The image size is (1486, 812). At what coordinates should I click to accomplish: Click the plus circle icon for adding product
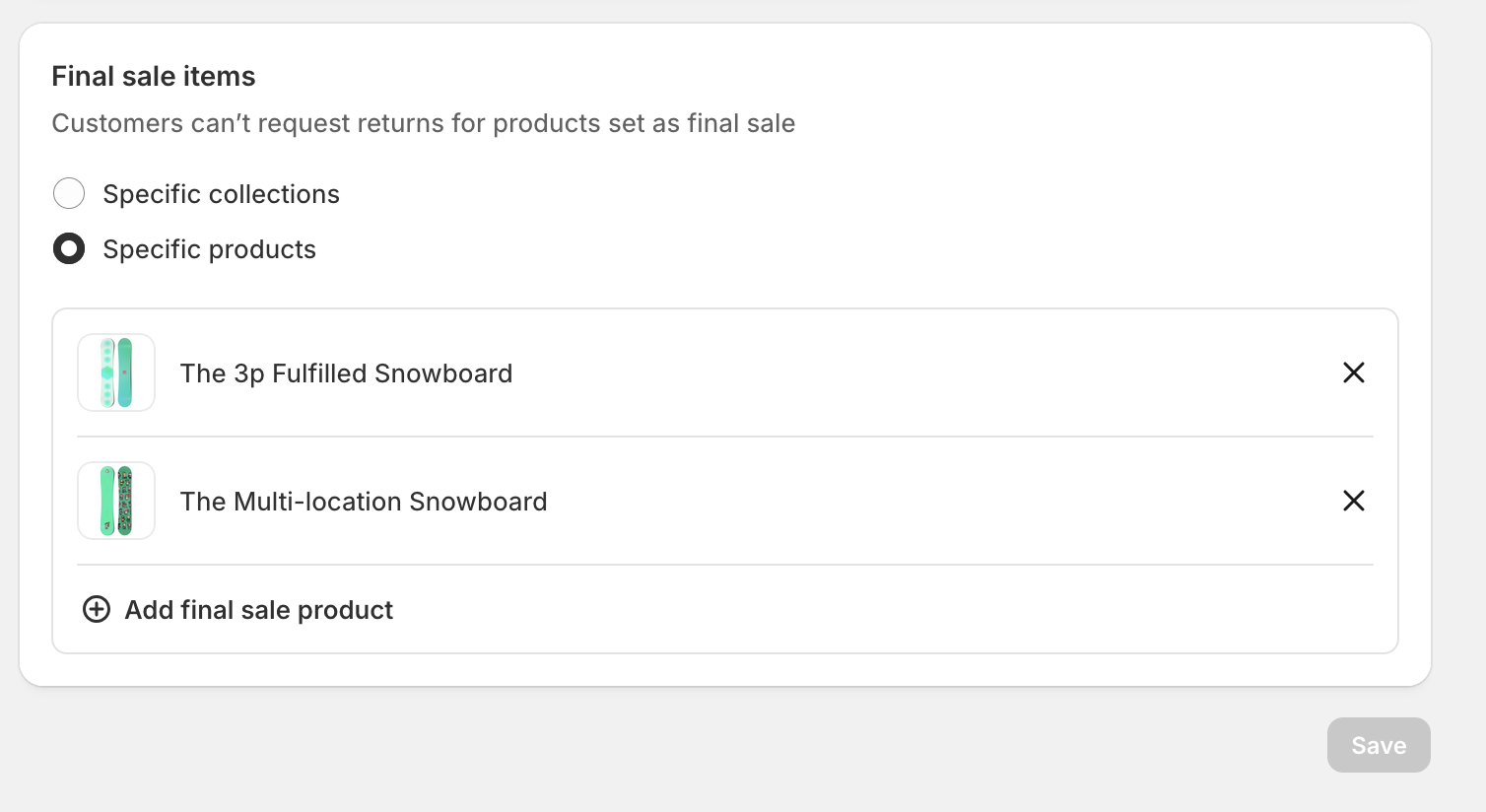97,610
